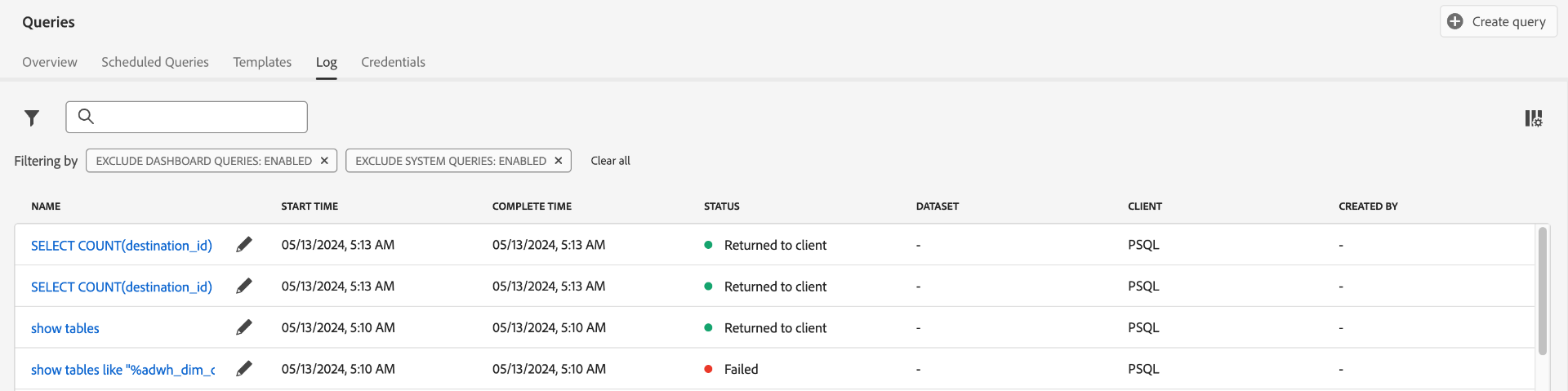Click the table's vertical scrollbar
The width and height of the screenshot is (1568, 391).
click(1543, 291)
